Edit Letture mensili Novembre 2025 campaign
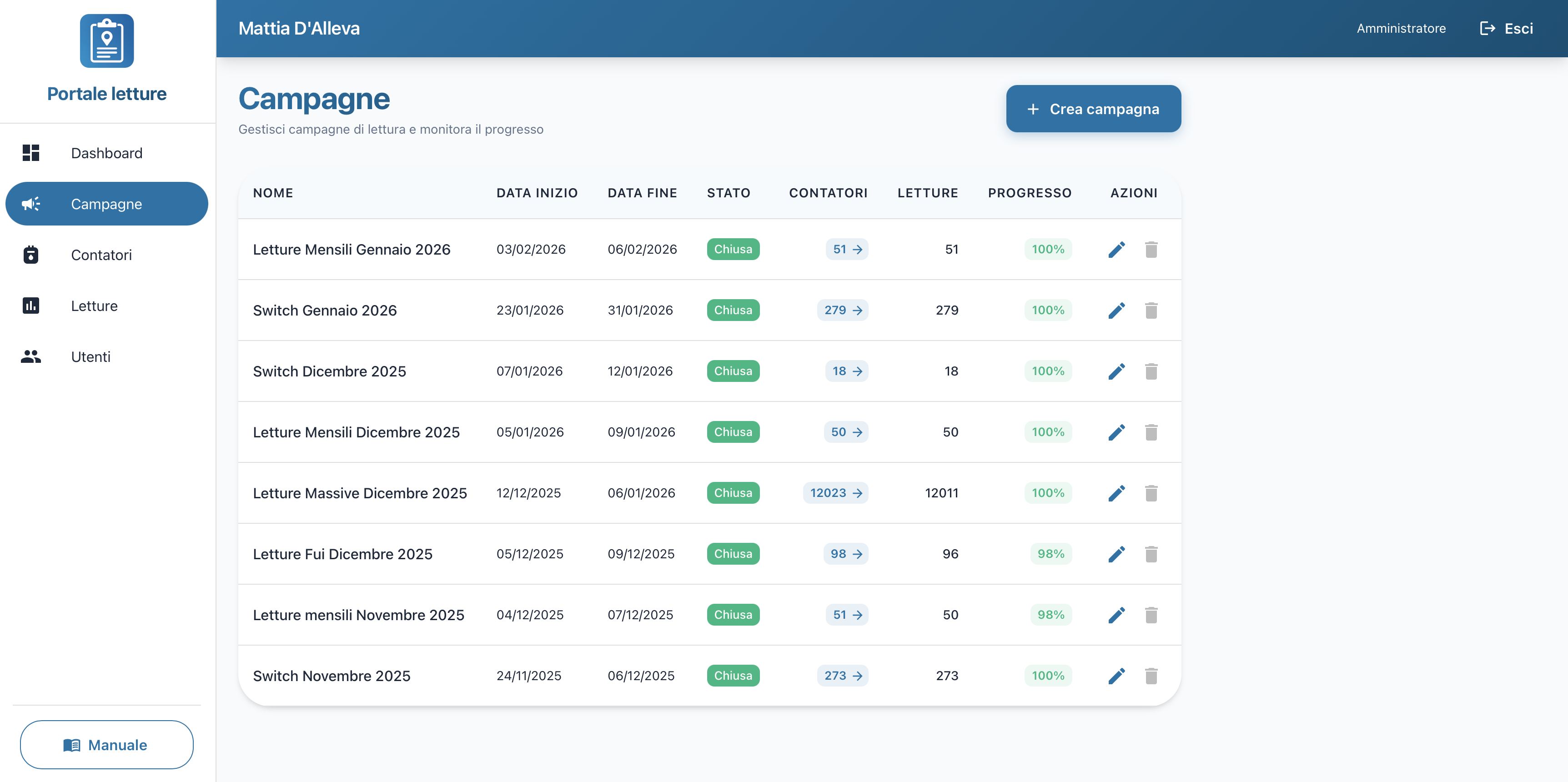1568x782 pixels. point(1116,615)
